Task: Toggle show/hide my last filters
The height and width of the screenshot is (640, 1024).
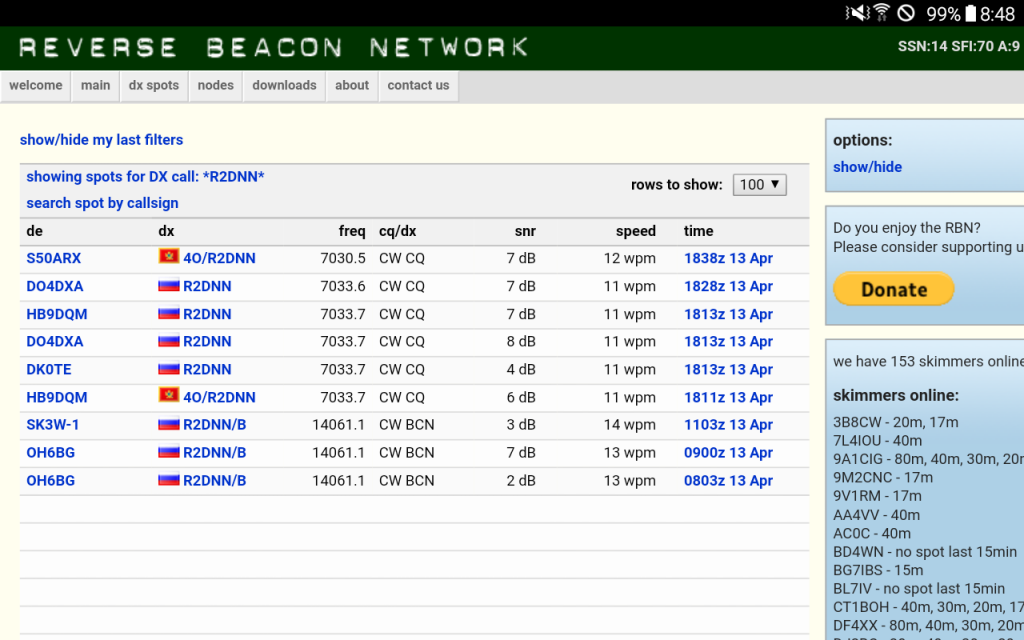Action: click(x=101, y=140)
